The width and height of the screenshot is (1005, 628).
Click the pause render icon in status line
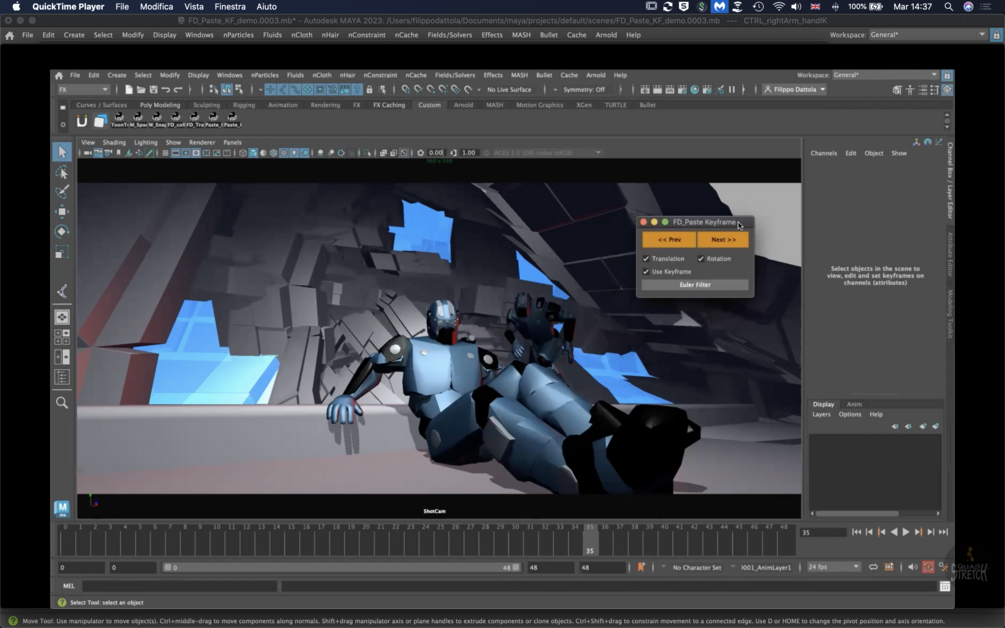click(x=731, y=90)
